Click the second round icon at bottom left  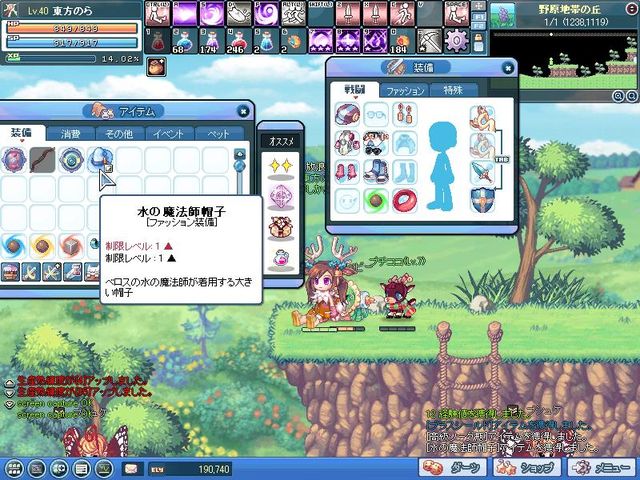click(37, 469)
